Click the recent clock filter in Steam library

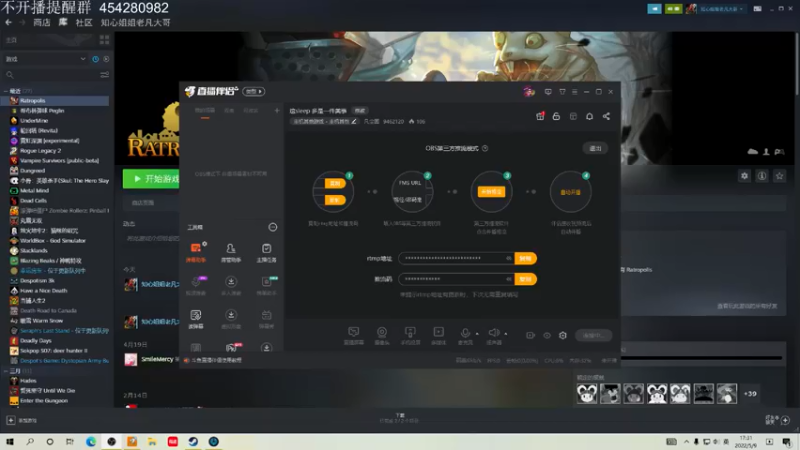95,59
